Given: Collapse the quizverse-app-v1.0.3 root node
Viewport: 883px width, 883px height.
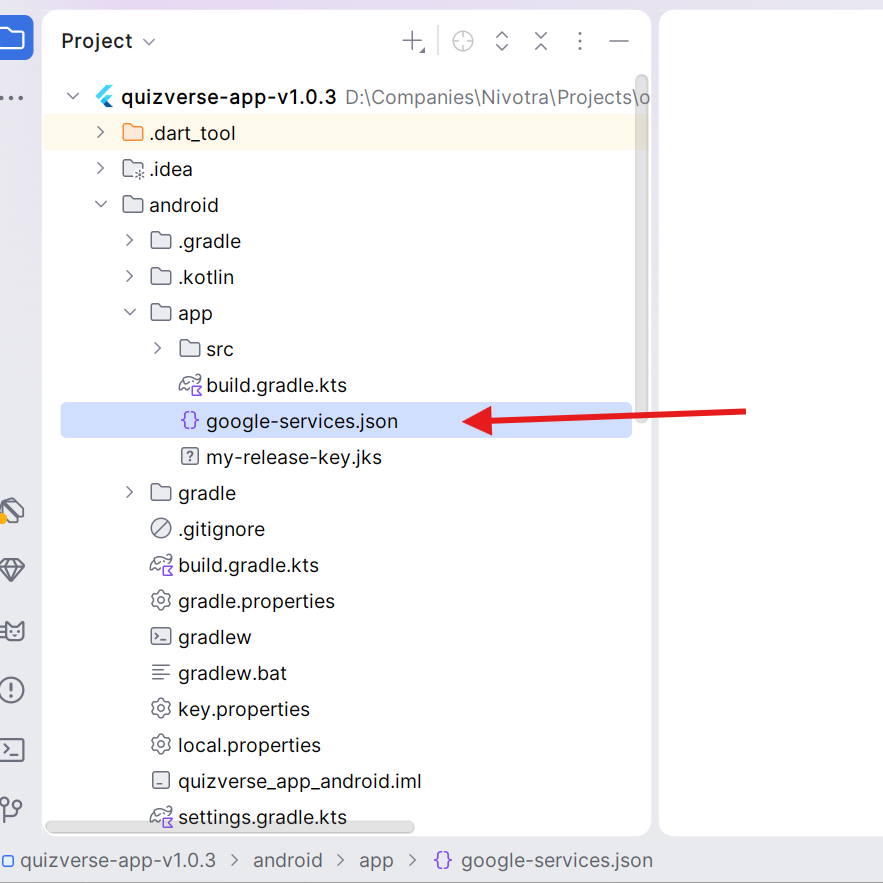Looking at the screenshot, I should coord(73,96).
